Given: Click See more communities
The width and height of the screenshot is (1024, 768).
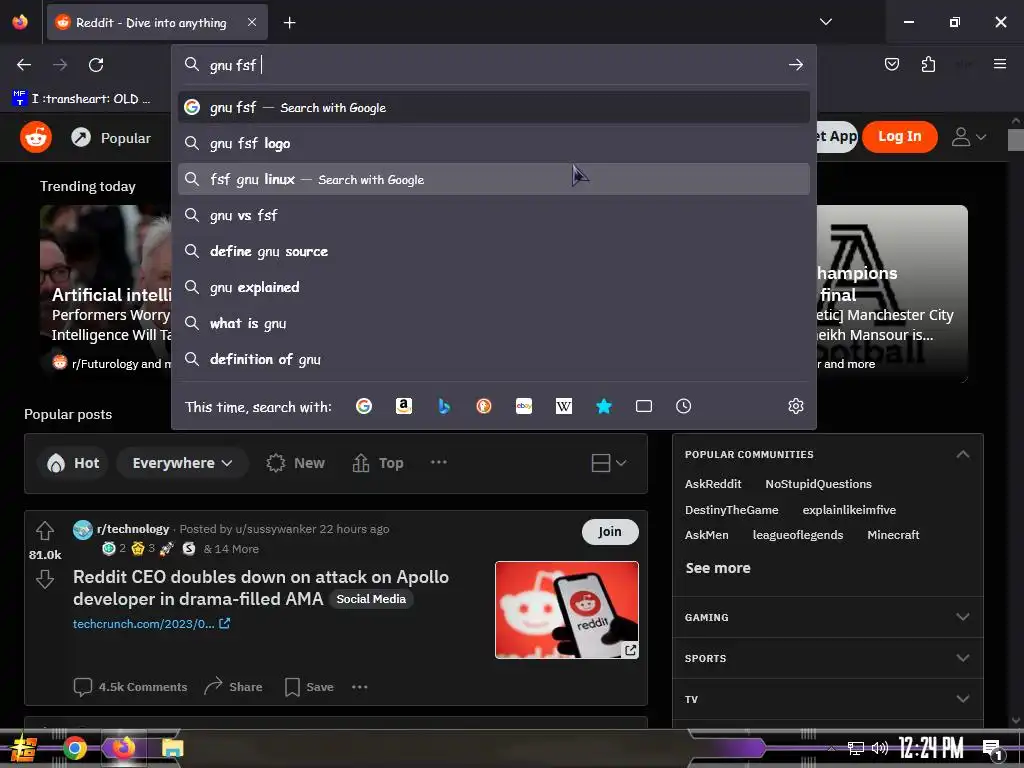Looking at the screenshot, I should click(718, 568).
